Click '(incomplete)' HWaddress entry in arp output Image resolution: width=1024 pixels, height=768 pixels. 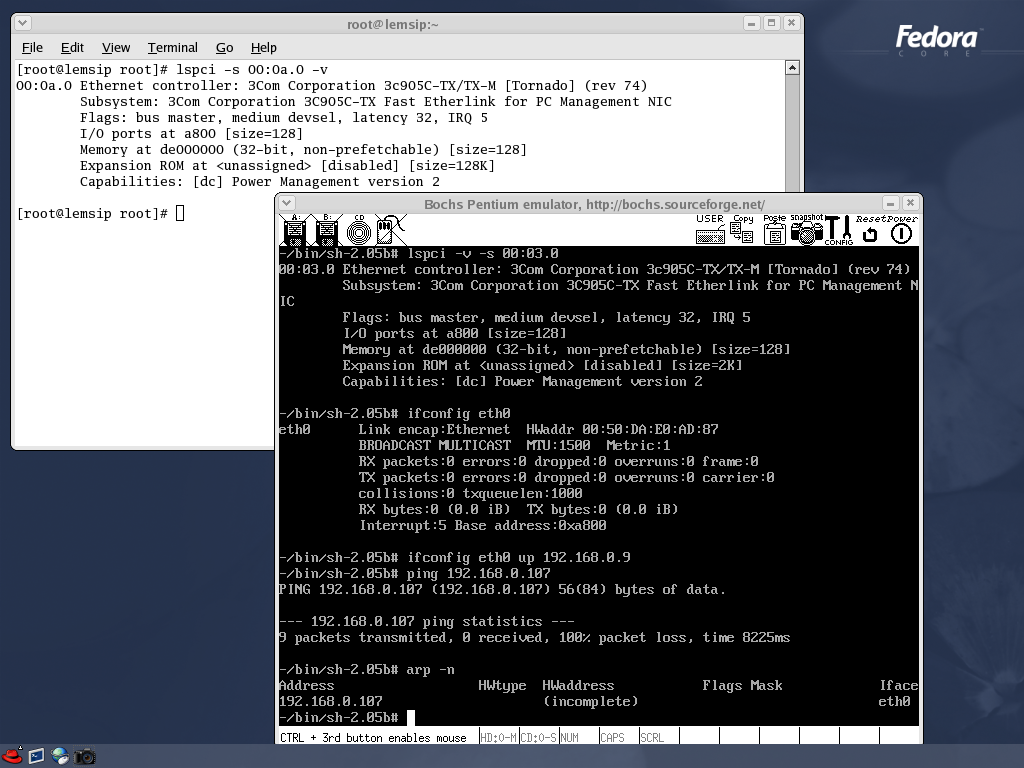pyautogui.click(x=590, y=701)
